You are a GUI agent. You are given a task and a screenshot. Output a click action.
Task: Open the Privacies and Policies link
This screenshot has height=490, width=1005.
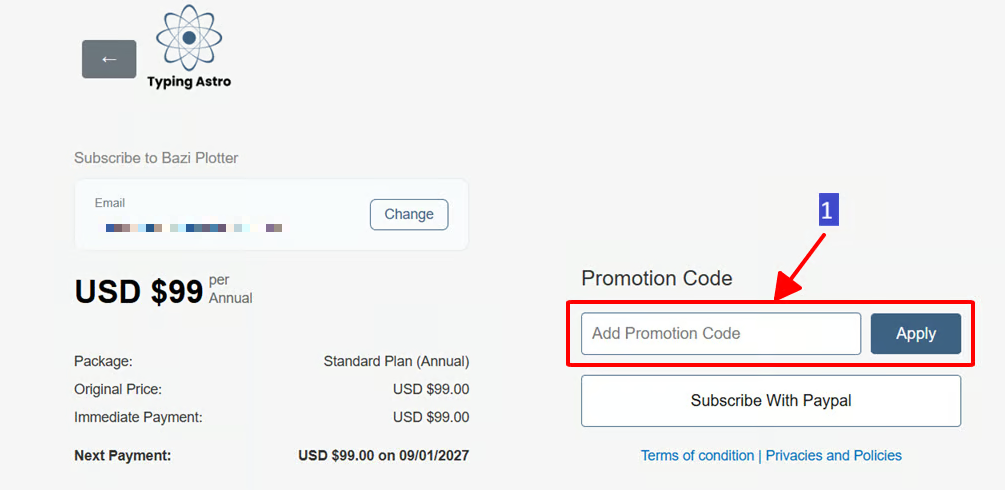coord(833,456)
